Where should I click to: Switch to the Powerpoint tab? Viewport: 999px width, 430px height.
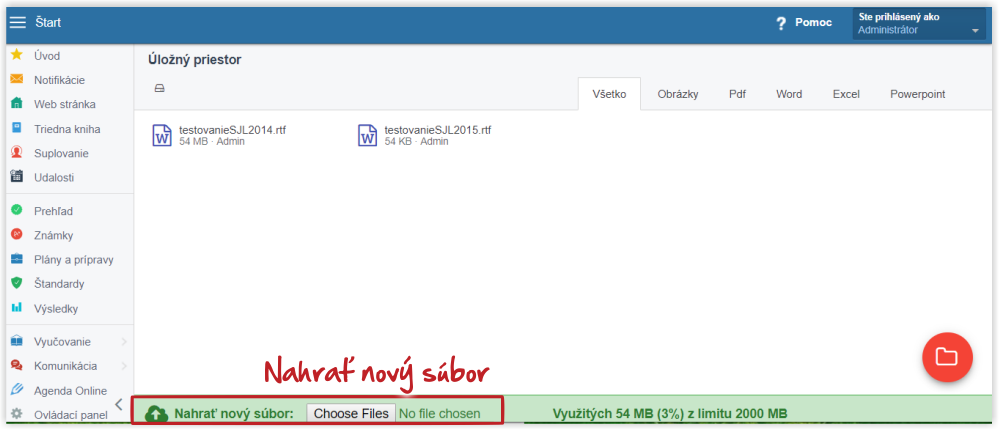click(917, 94)
